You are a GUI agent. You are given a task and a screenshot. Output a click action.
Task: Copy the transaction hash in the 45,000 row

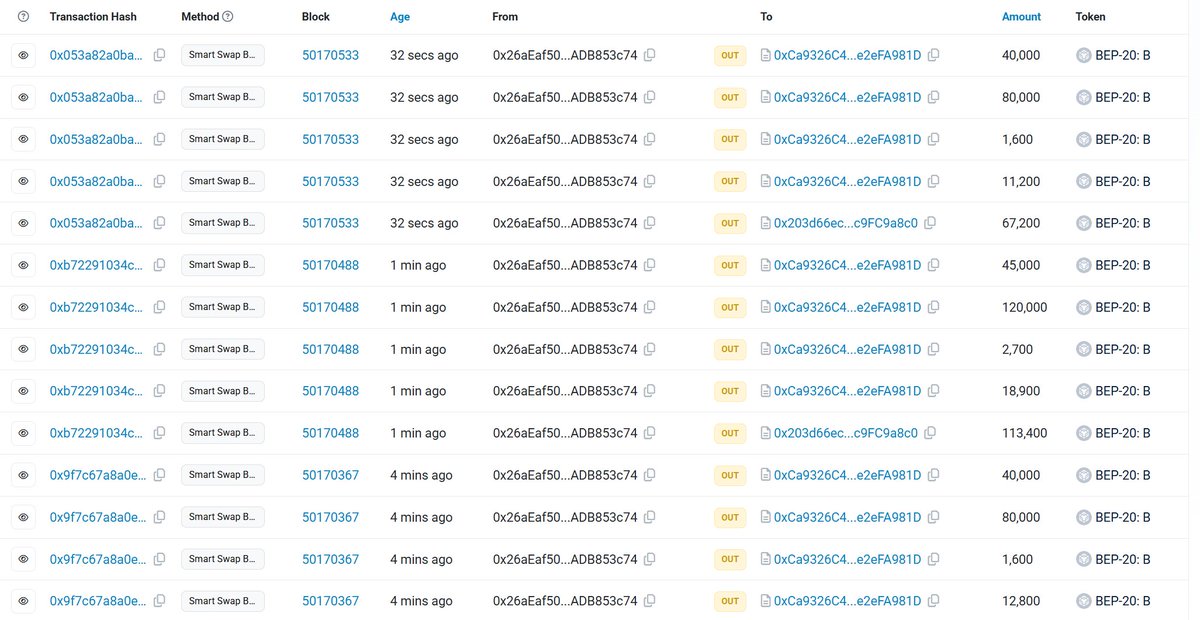(x=160, y=266)
